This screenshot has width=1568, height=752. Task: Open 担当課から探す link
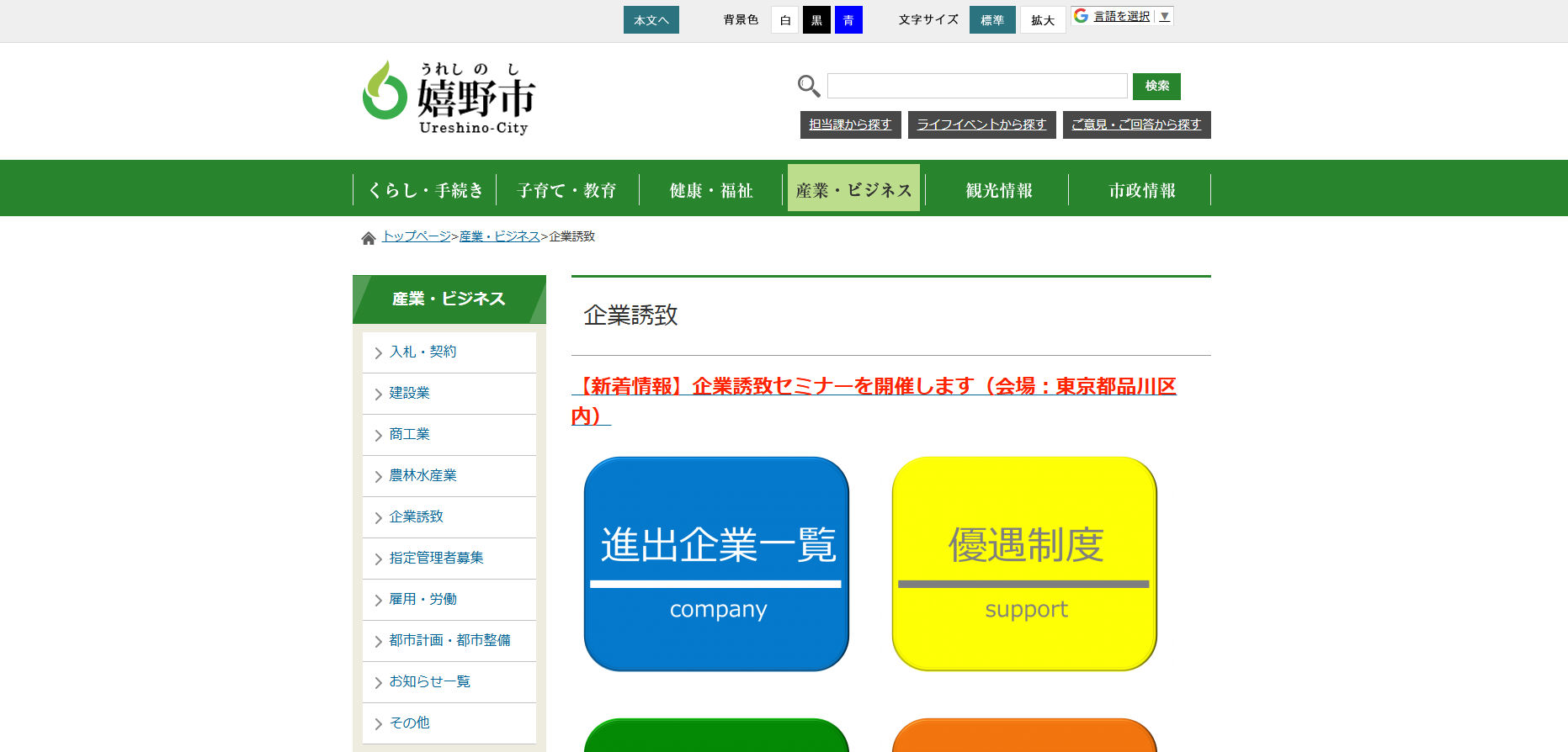pyautogui.click(x=851, y=124)
